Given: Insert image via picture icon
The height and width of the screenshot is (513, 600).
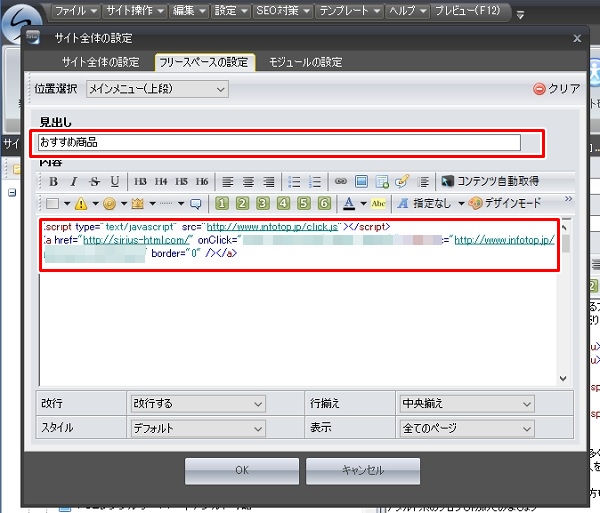Looking at the screenshot, I should pyautogui.click(x=361, y=181).
